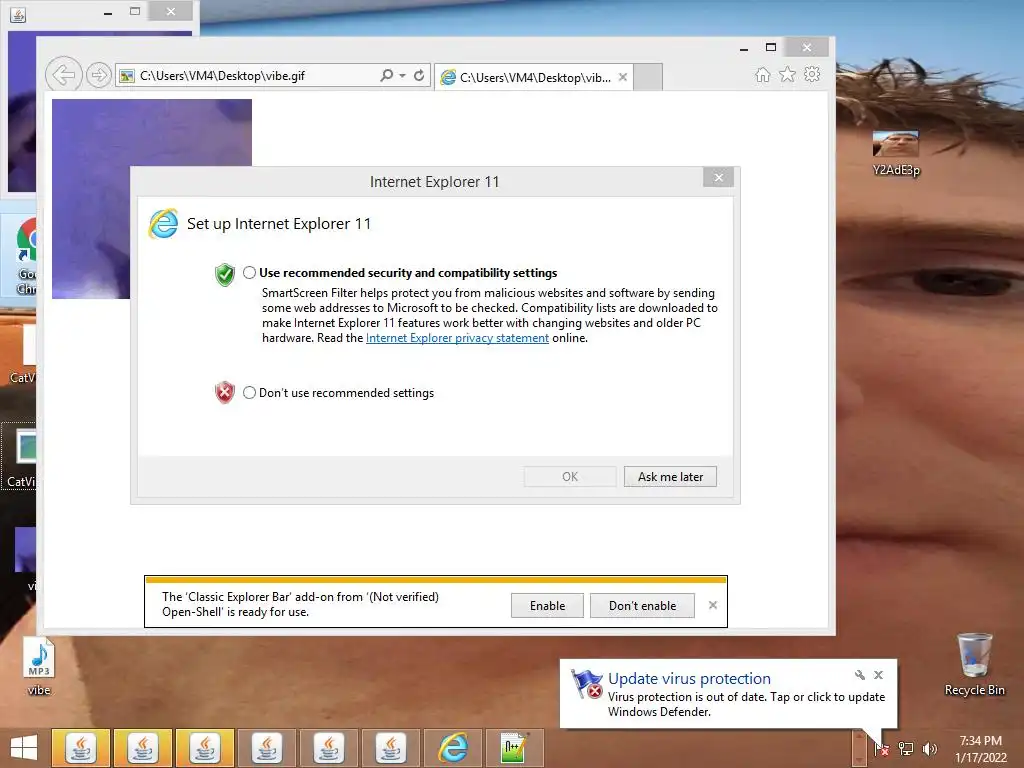Refresh the vibe.gif page
1024x768 pixels.
419,76
